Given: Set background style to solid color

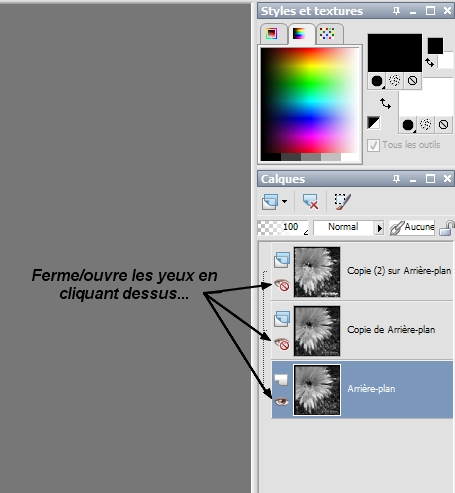Looking at the screenshot, I should pos(408,125).
